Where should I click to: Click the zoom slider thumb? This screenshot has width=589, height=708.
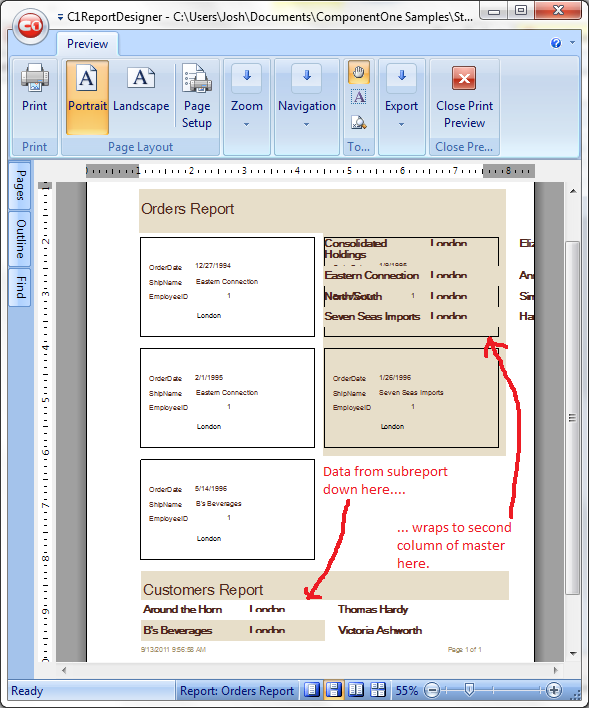coord(469,689)
